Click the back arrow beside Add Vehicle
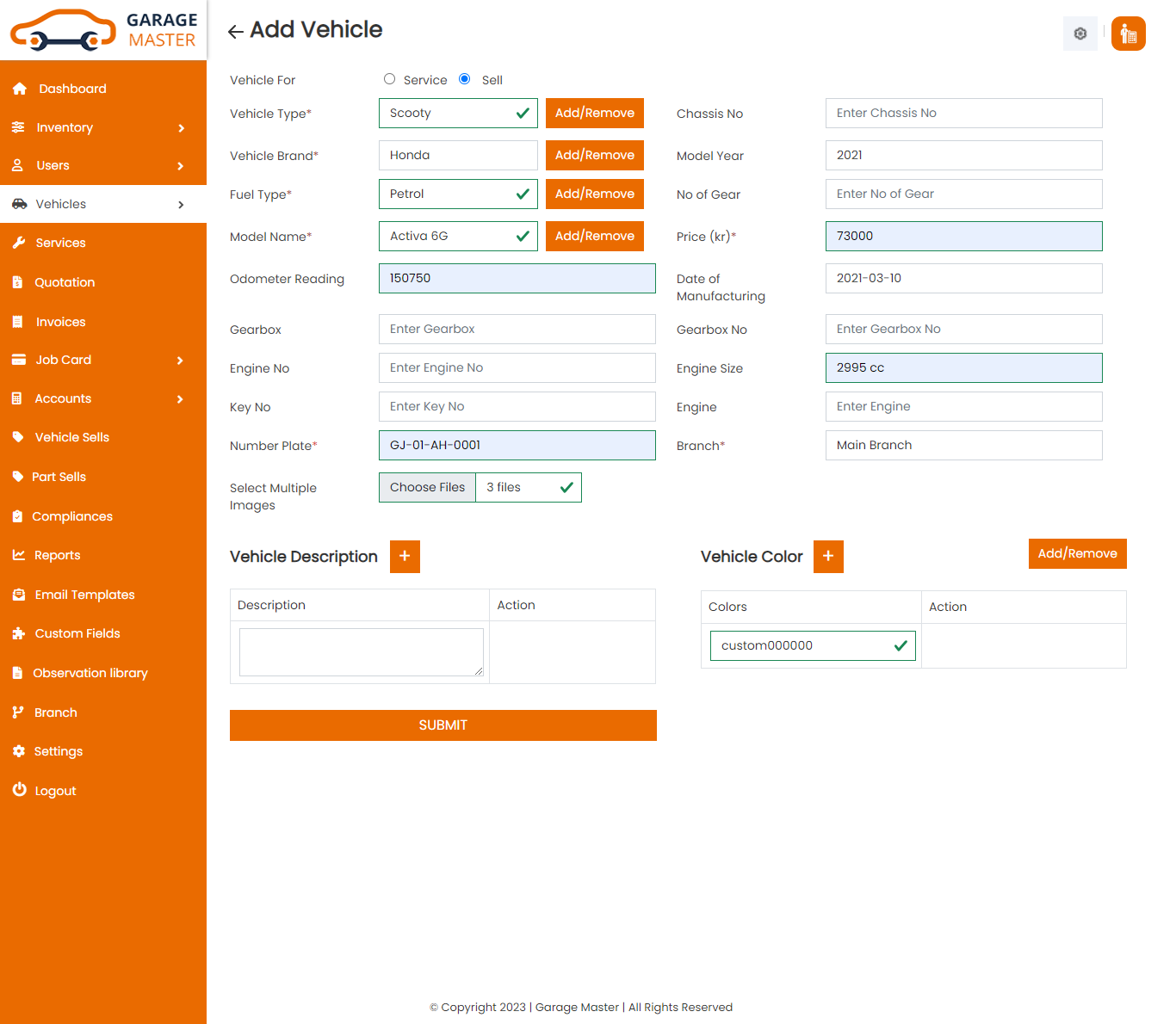The image size is (1176, 1024). [235, 32]
